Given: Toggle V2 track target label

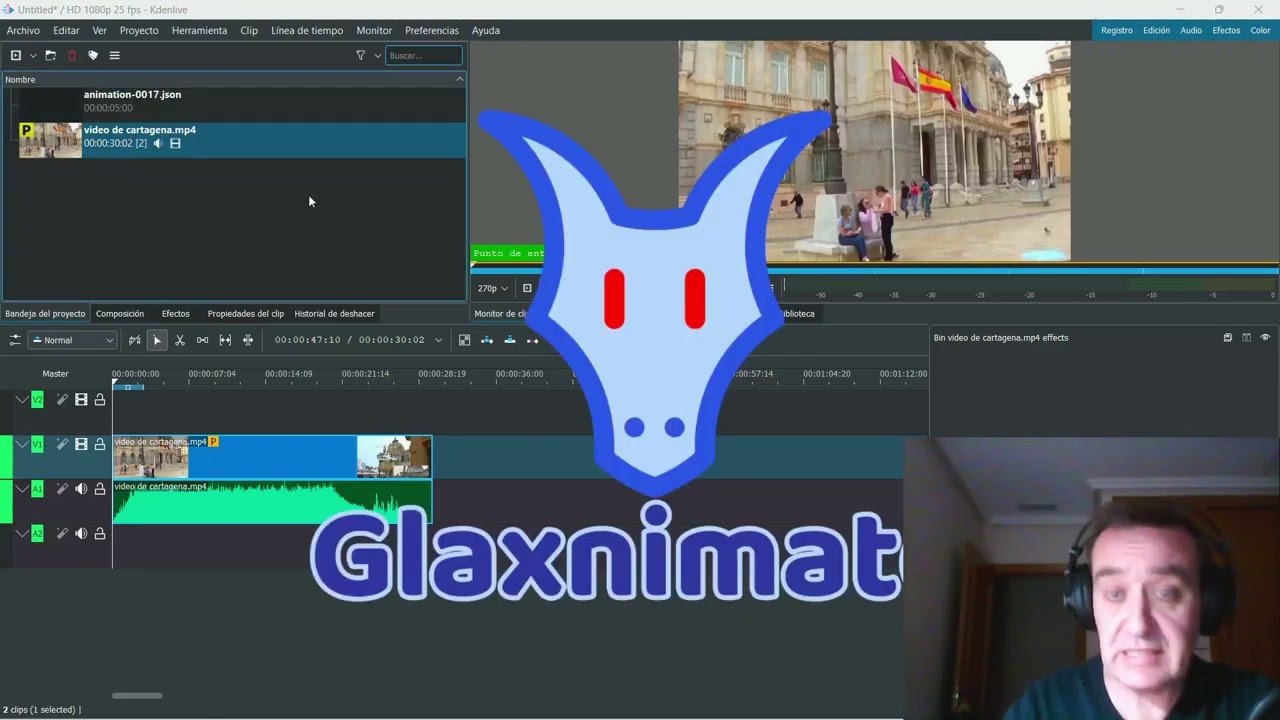Looking at the screenshot, I should (37, 400).
